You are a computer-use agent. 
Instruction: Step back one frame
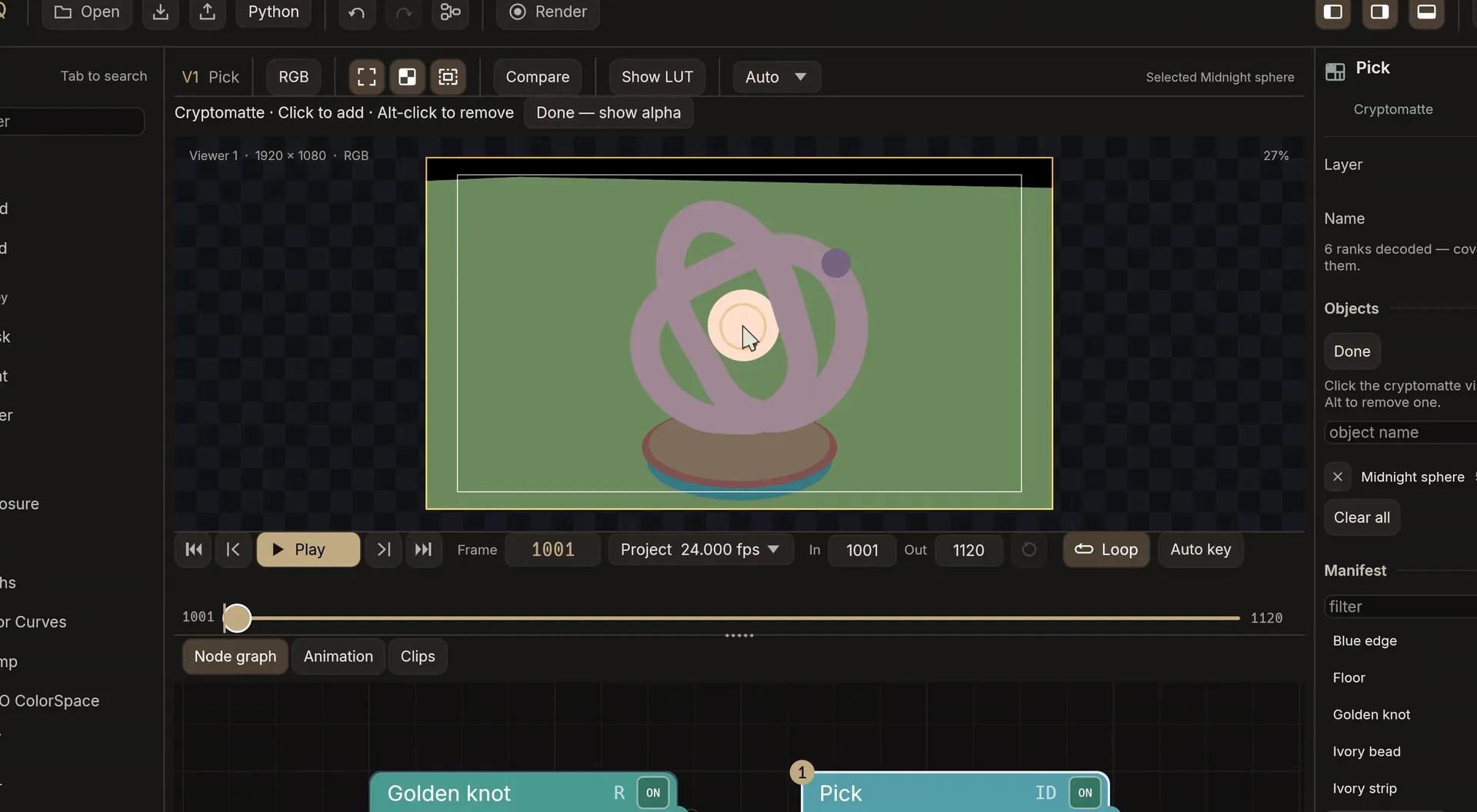(233, 550)
